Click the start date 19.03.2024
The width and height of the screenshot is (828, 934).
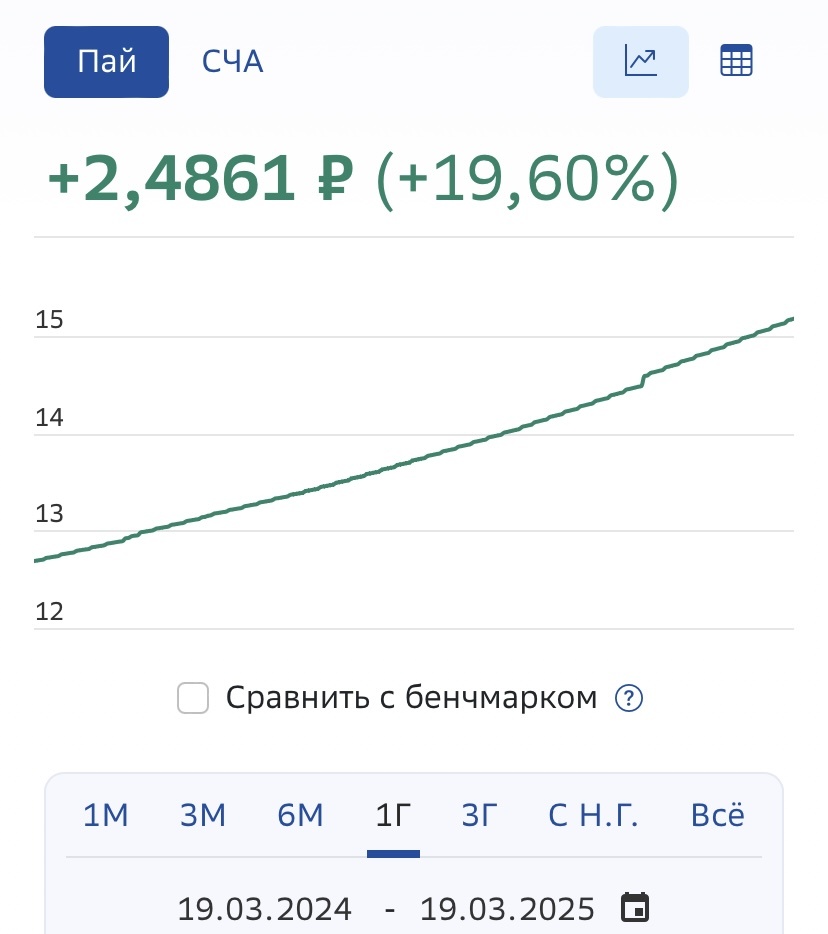[264, 908]
